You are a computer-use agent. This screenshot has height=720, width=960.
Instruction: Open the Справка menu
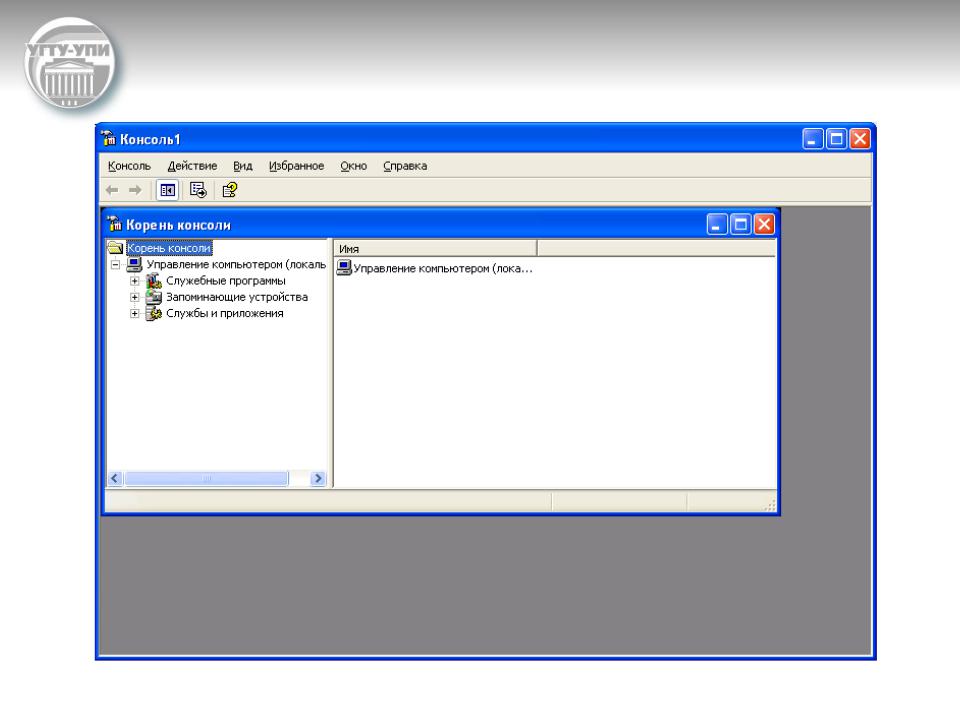tap(405, 166)
